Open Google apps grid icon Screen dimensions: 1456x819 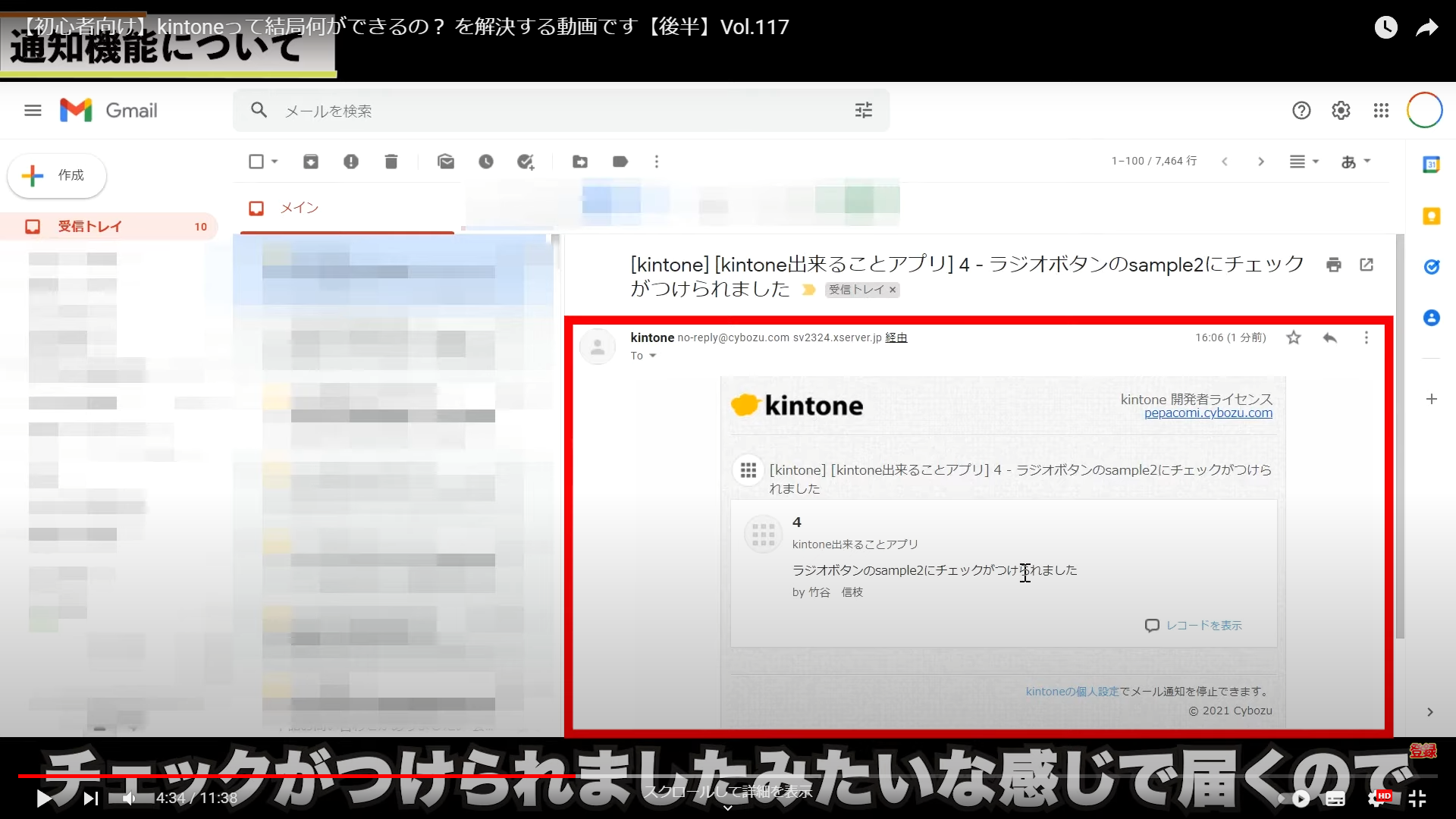[1381, 111]
